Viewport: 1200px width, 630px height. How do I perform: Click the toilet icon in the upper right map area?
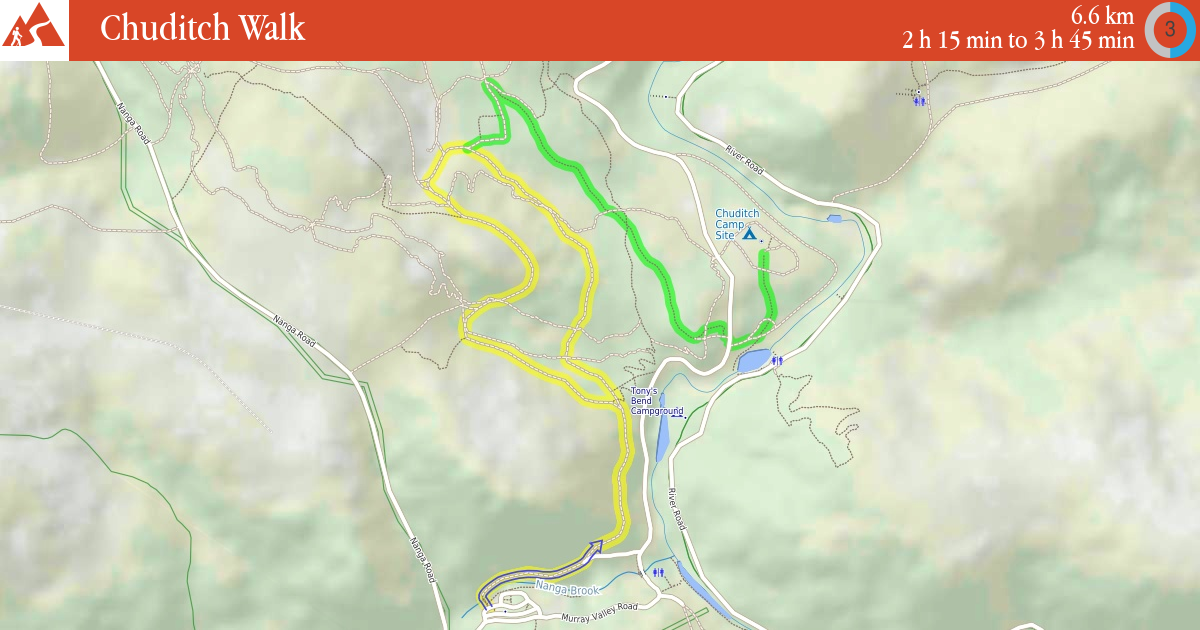click(x=919, y=100)
